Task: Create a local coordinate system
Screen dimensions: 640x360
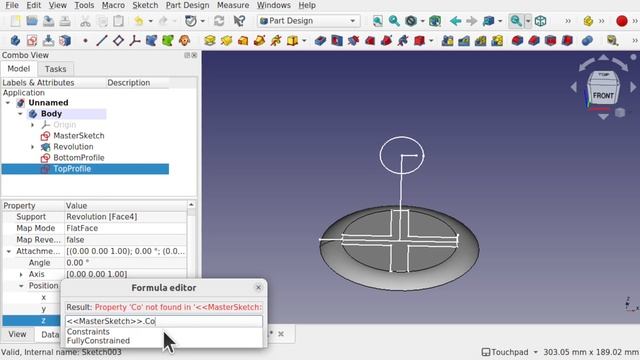Action: [135, 40]
